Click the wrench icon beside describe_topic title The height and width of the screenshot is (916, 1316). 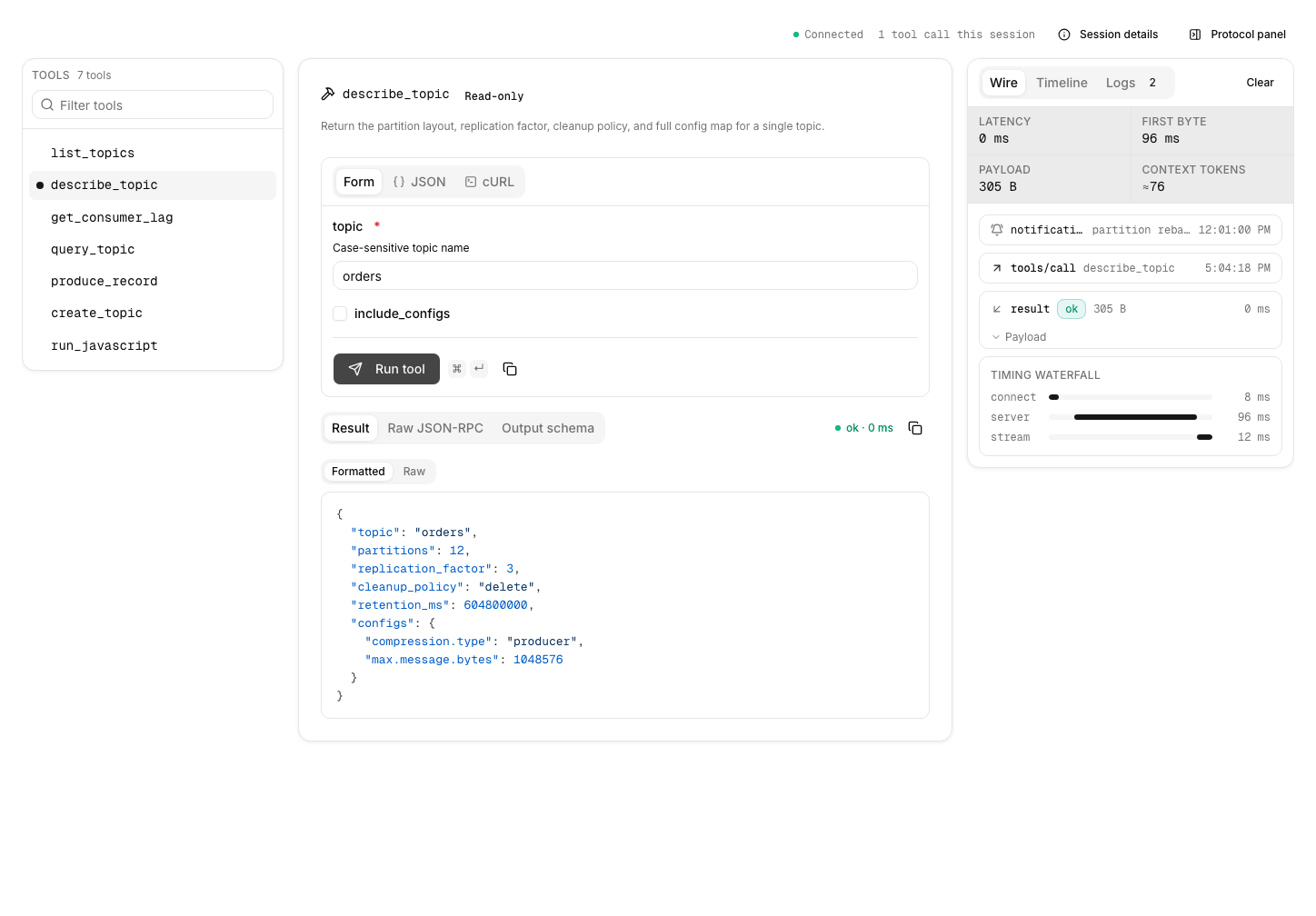pyautogui.click(x=328, y=94)
